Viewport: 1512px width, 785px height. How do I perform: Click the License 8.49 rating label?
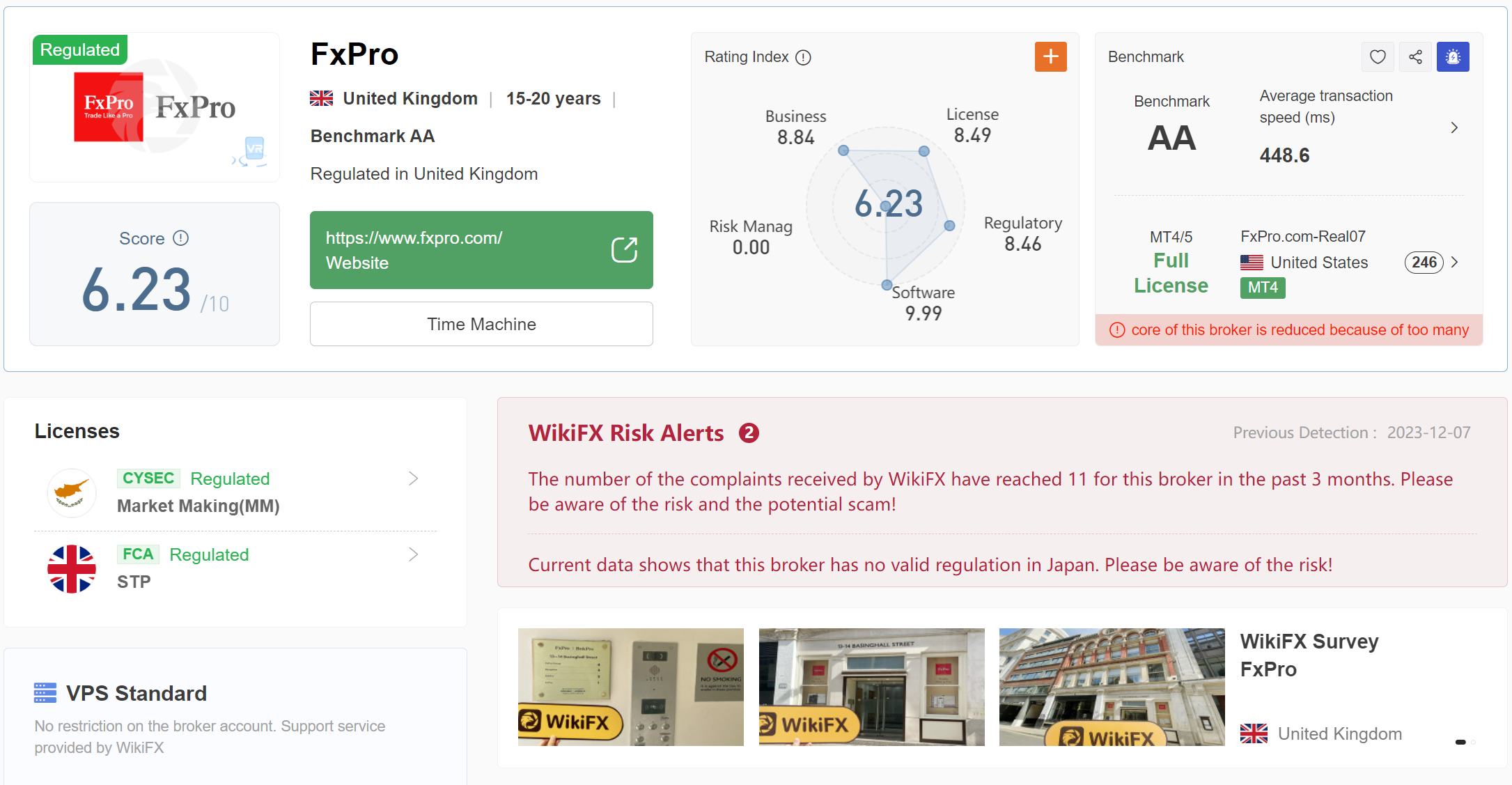click(x=972, y=125)
